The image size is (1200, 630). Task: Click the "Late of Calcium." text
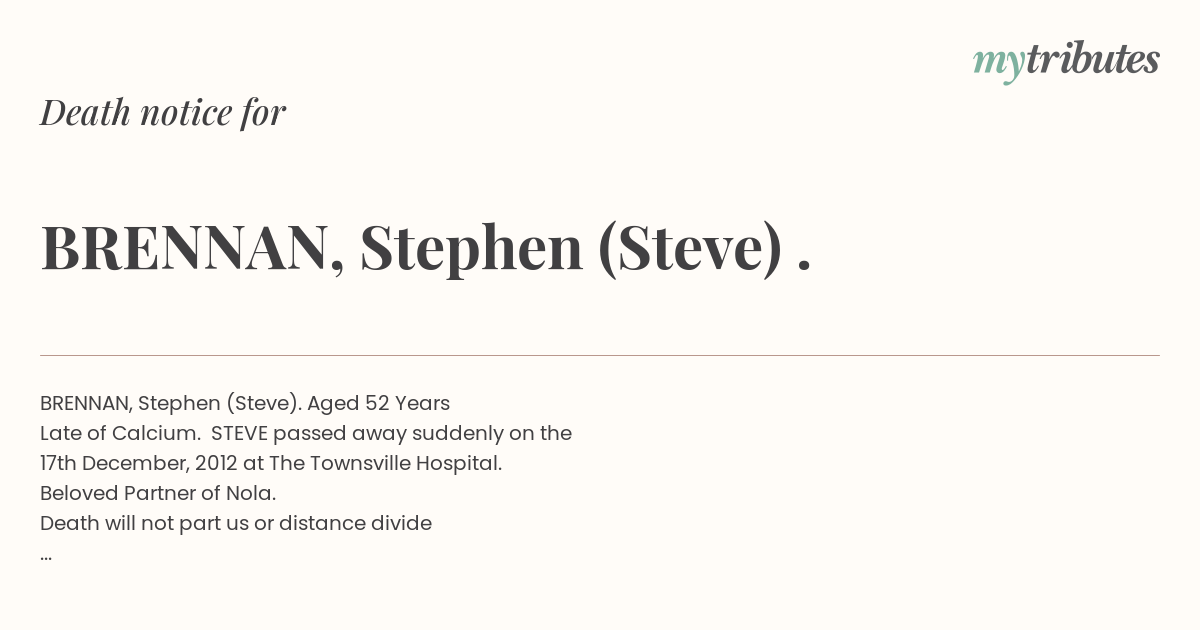pos(119,434)
